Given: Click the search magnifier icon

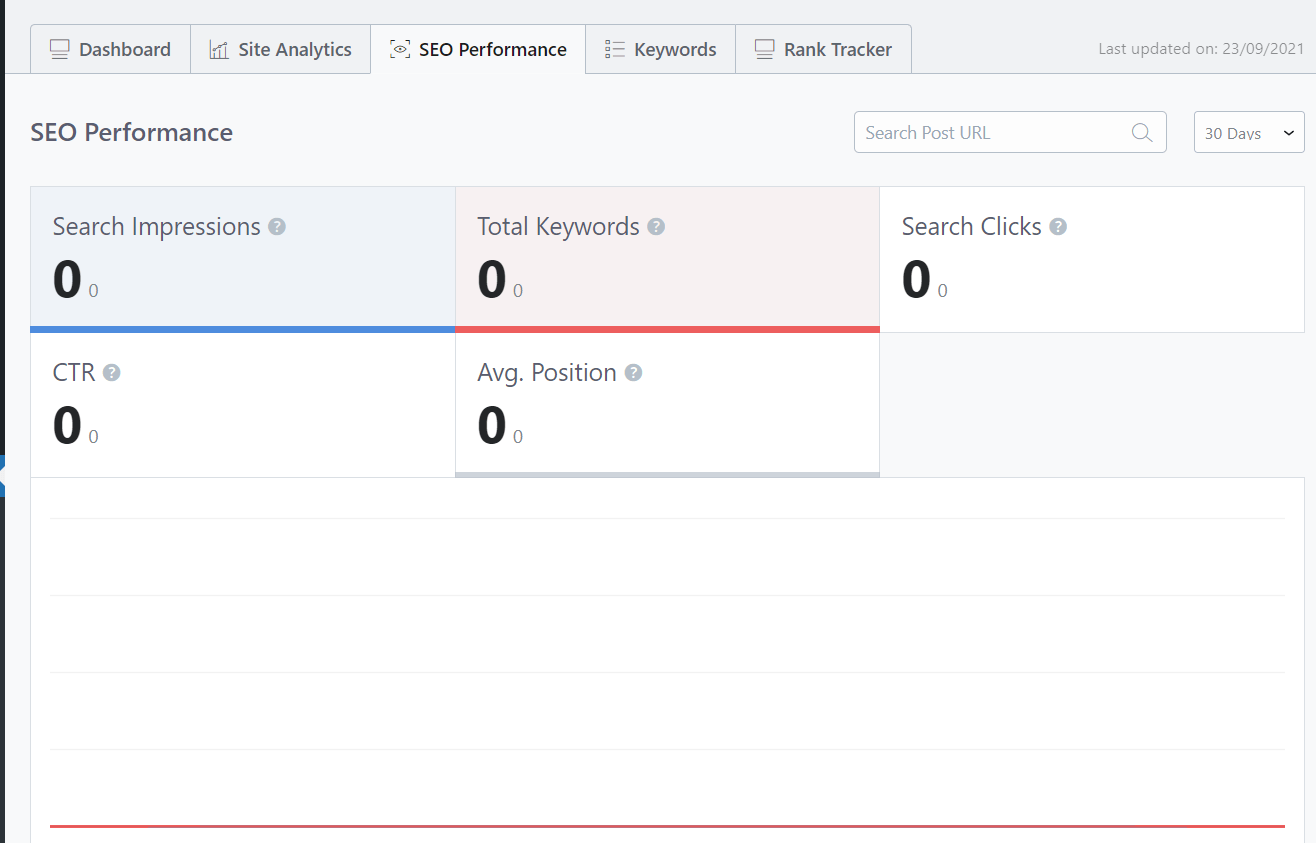Looking at the screenshot, I should 1142,132.
